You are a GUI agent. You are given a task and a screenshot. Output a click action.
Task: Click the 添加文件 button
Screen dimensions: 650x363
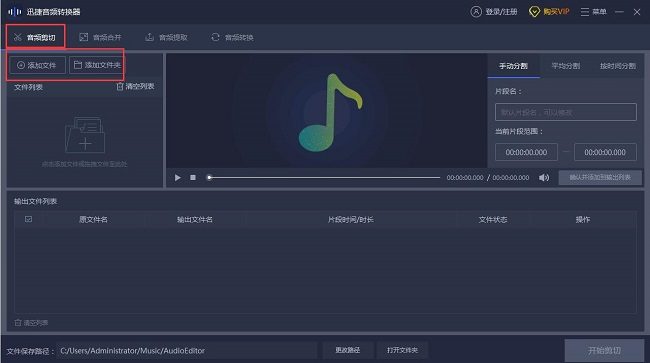click(37, 65)
